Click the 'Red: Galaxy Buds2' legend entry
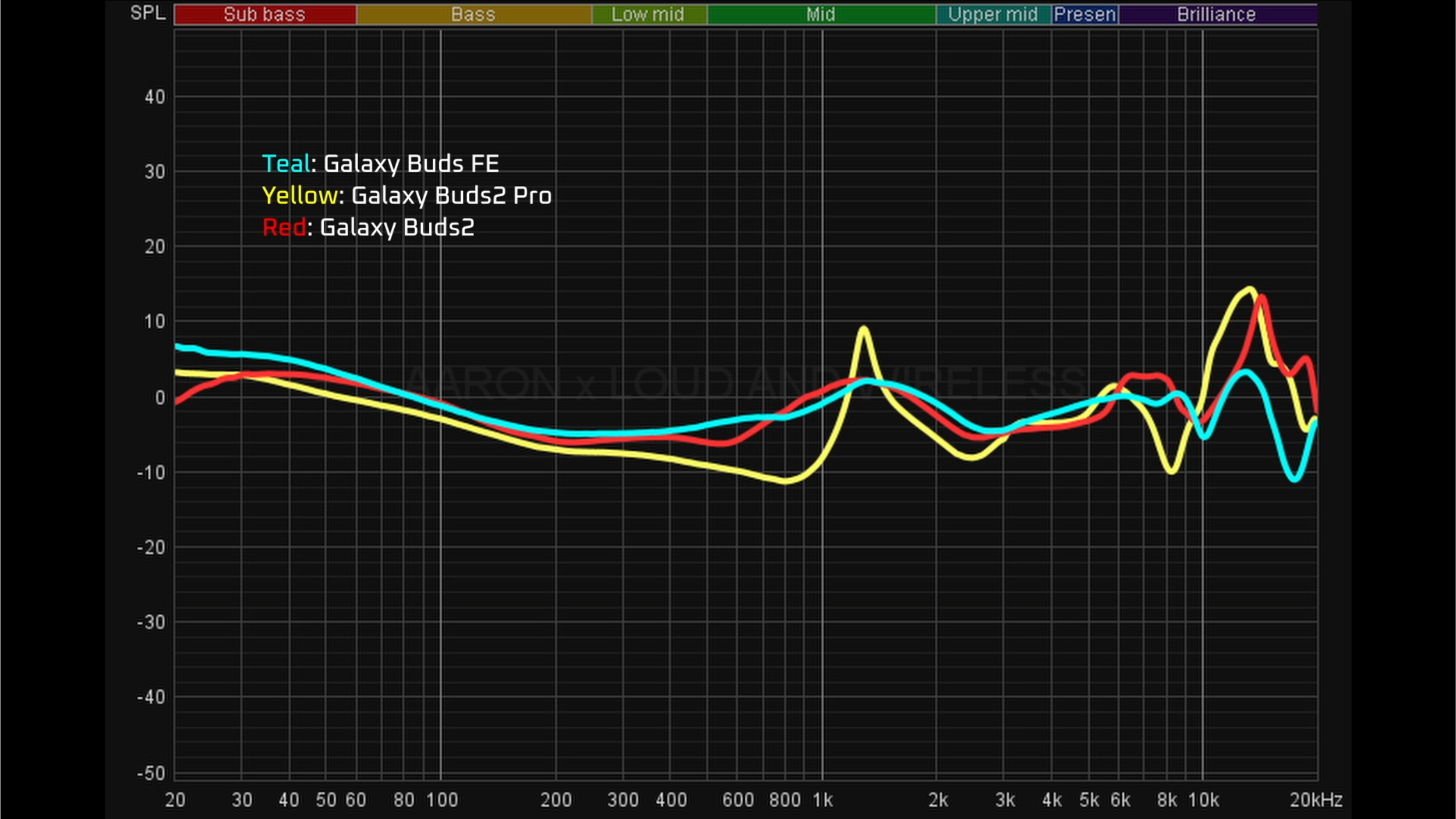1456x819 pixels. [368, 228]
